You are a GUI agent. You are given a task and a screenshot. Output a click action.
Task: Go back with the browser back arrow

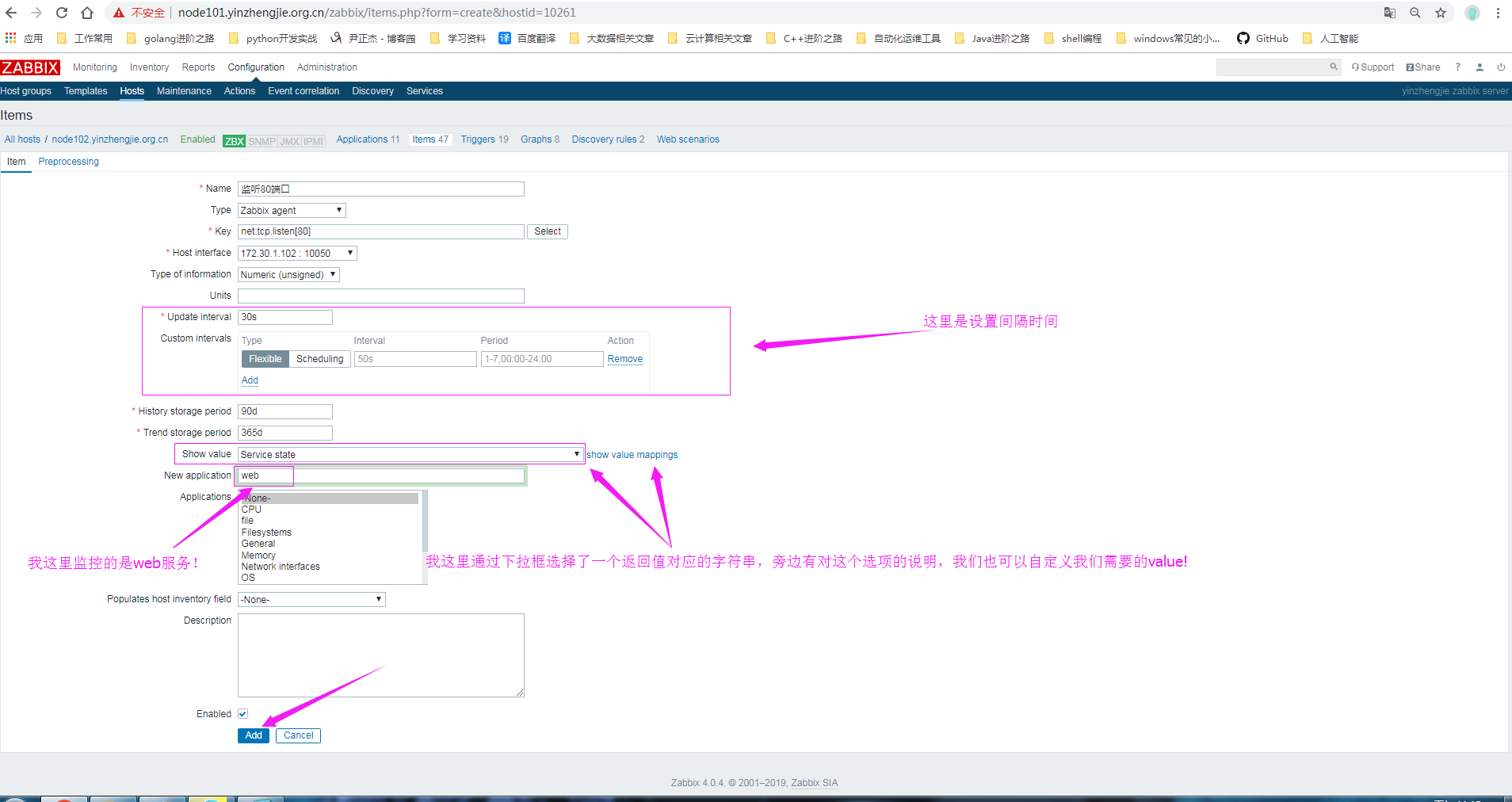click(x=11, y=13)
